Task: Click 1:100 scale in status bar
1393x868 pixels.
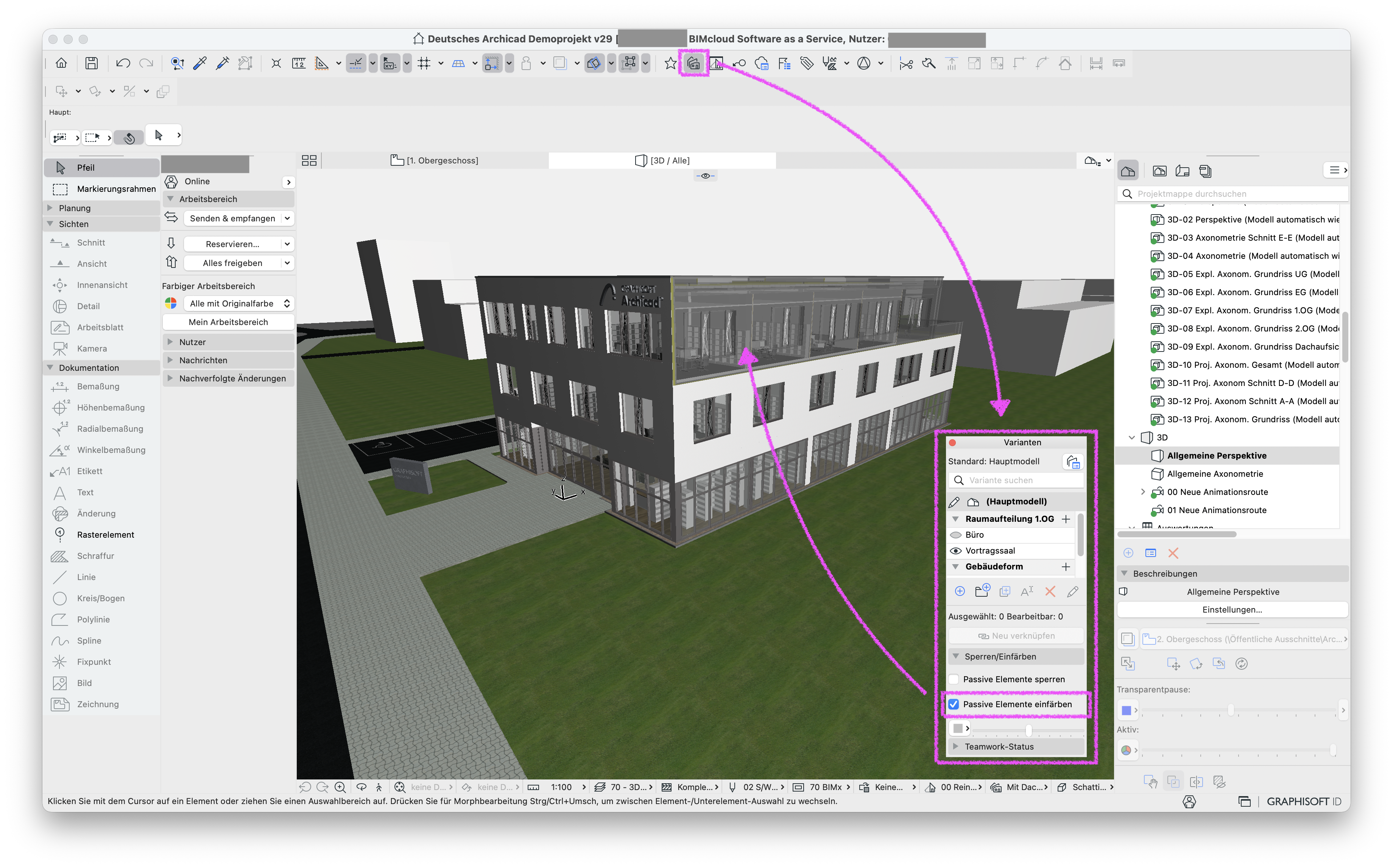Action: (562, 788)
